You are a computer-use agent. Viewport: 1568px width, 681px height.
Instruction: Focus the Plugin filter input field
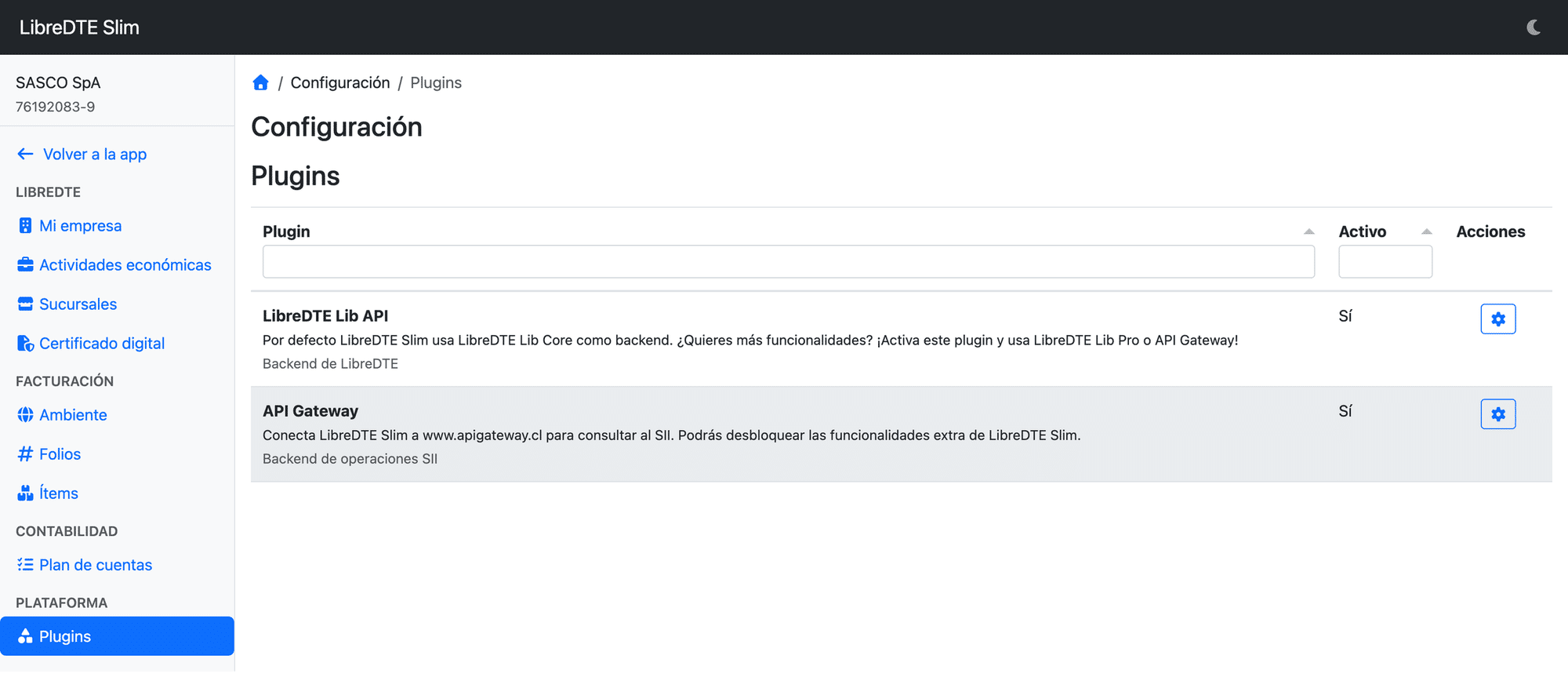pos(789,262)
